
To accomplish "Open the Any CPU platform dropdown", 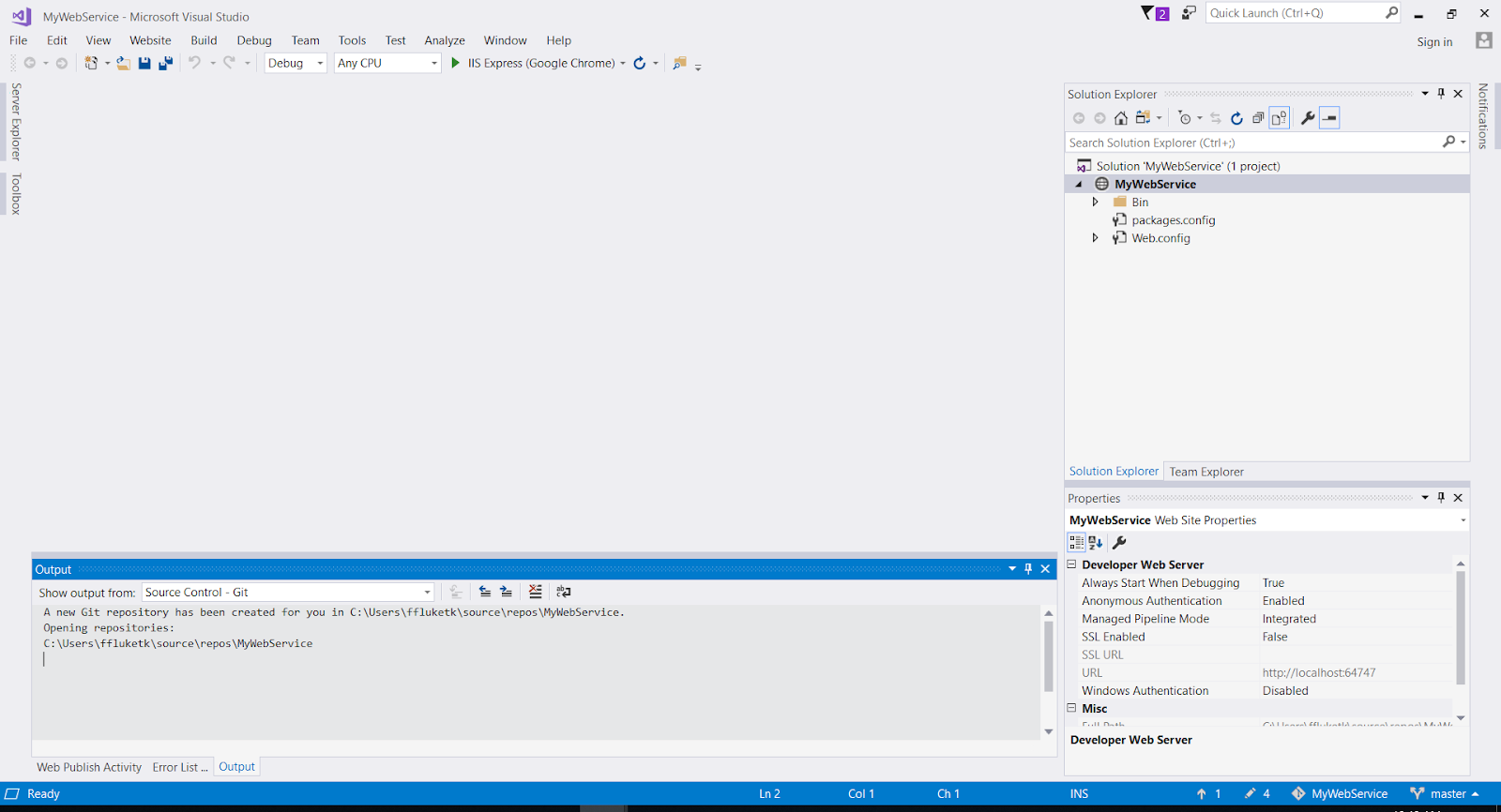I will (x=387, y=63).
